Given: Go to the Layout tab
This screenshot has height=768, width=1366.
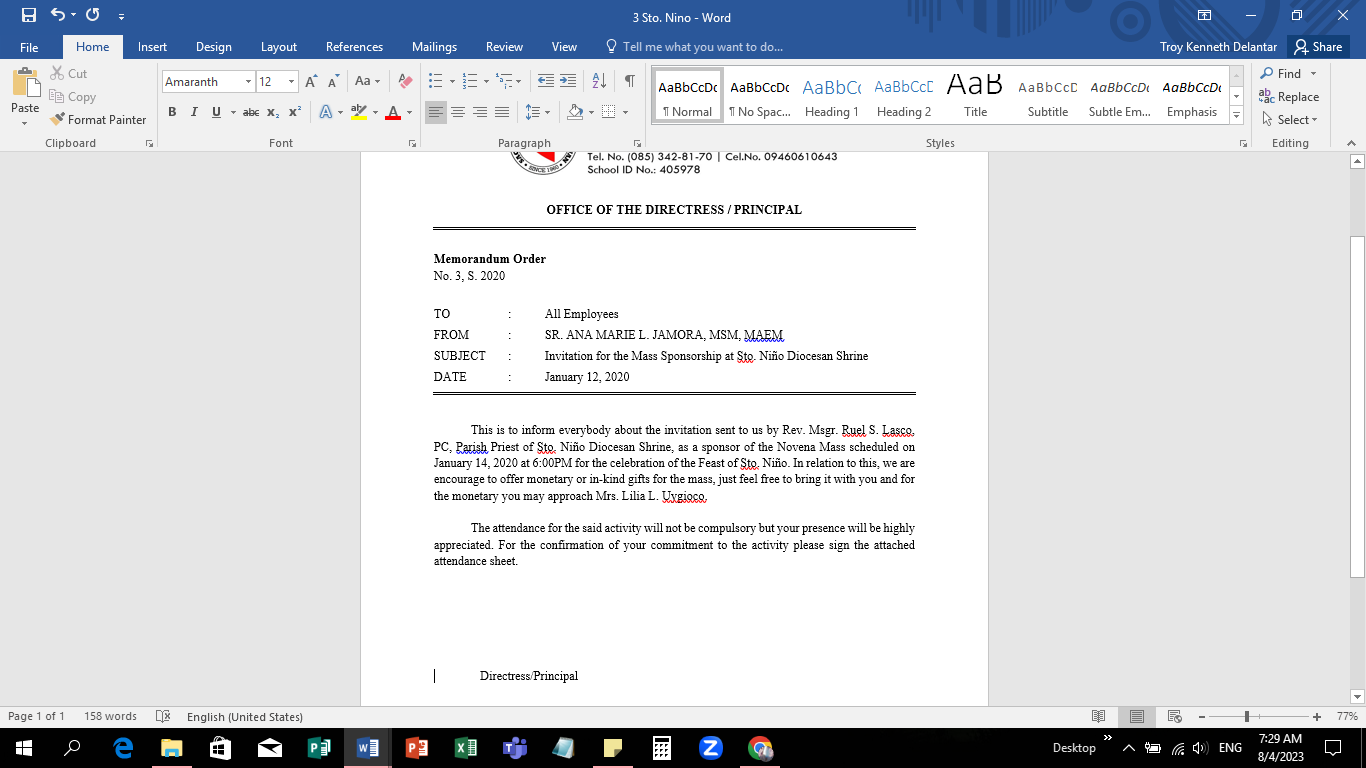Looking at the screenshot, I should tap(279, 47).
